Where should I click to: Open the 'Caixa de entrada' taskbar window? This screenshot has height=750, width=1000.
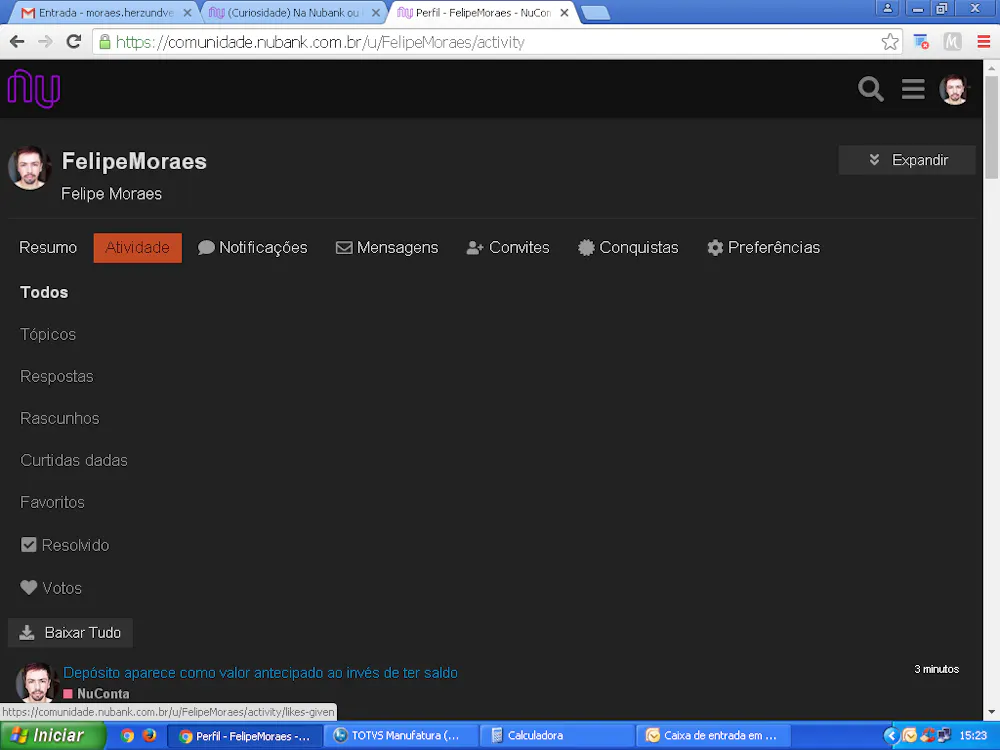713,736
